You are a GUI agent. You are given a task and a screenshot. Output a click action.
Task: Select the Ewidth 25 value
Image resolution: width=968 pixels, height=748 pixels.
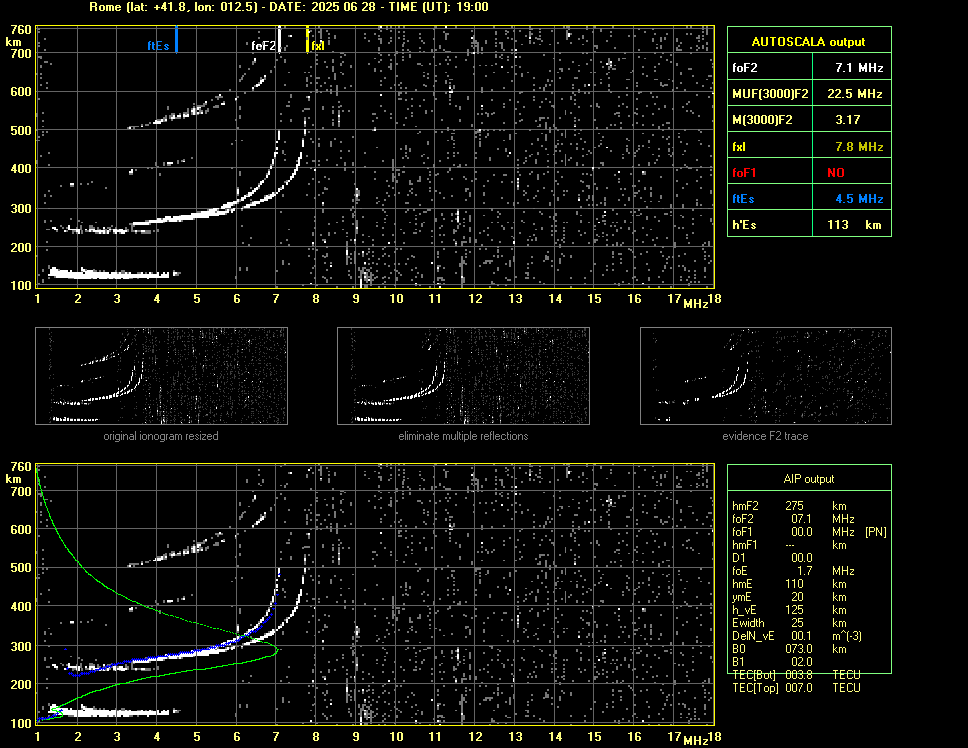click(x=797, y=623)
